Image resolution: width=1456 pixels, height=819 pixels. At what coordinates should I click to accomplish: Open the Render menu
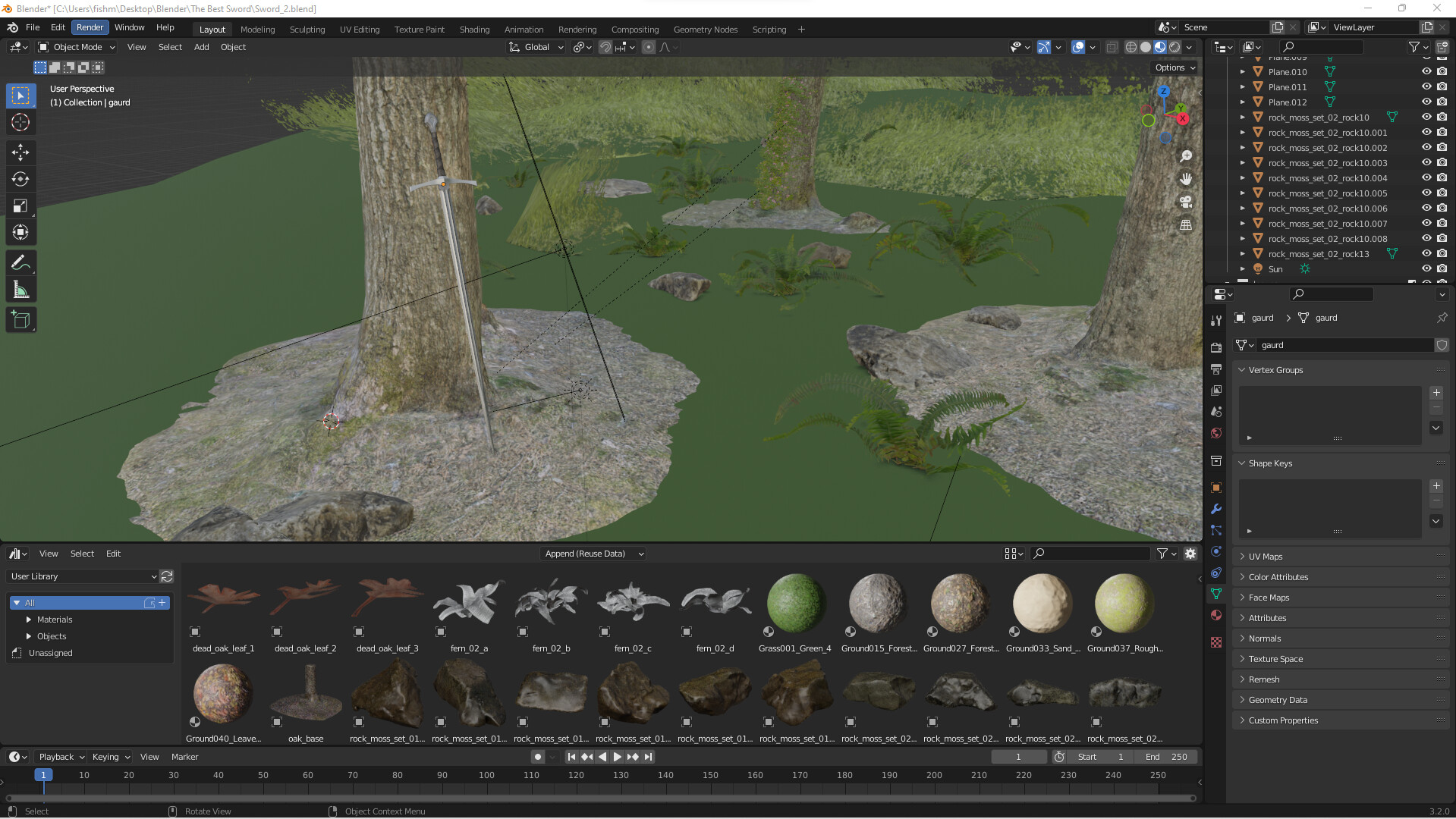tap(90, 27)
